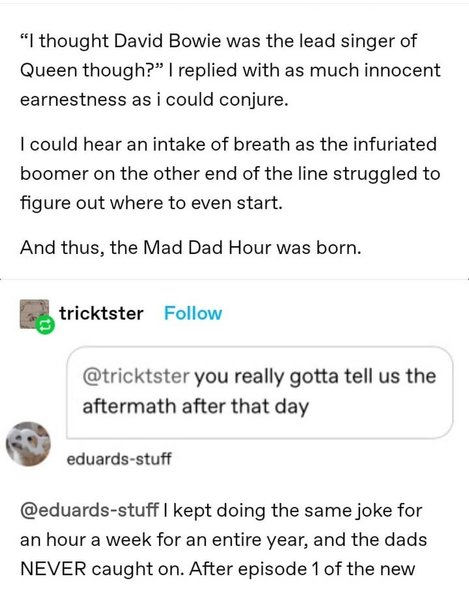Image resolution: width=469 pixels, height=600 pixels.
Task: Click the paragraph starting "I thought David Bowie"
Action: 230,70
